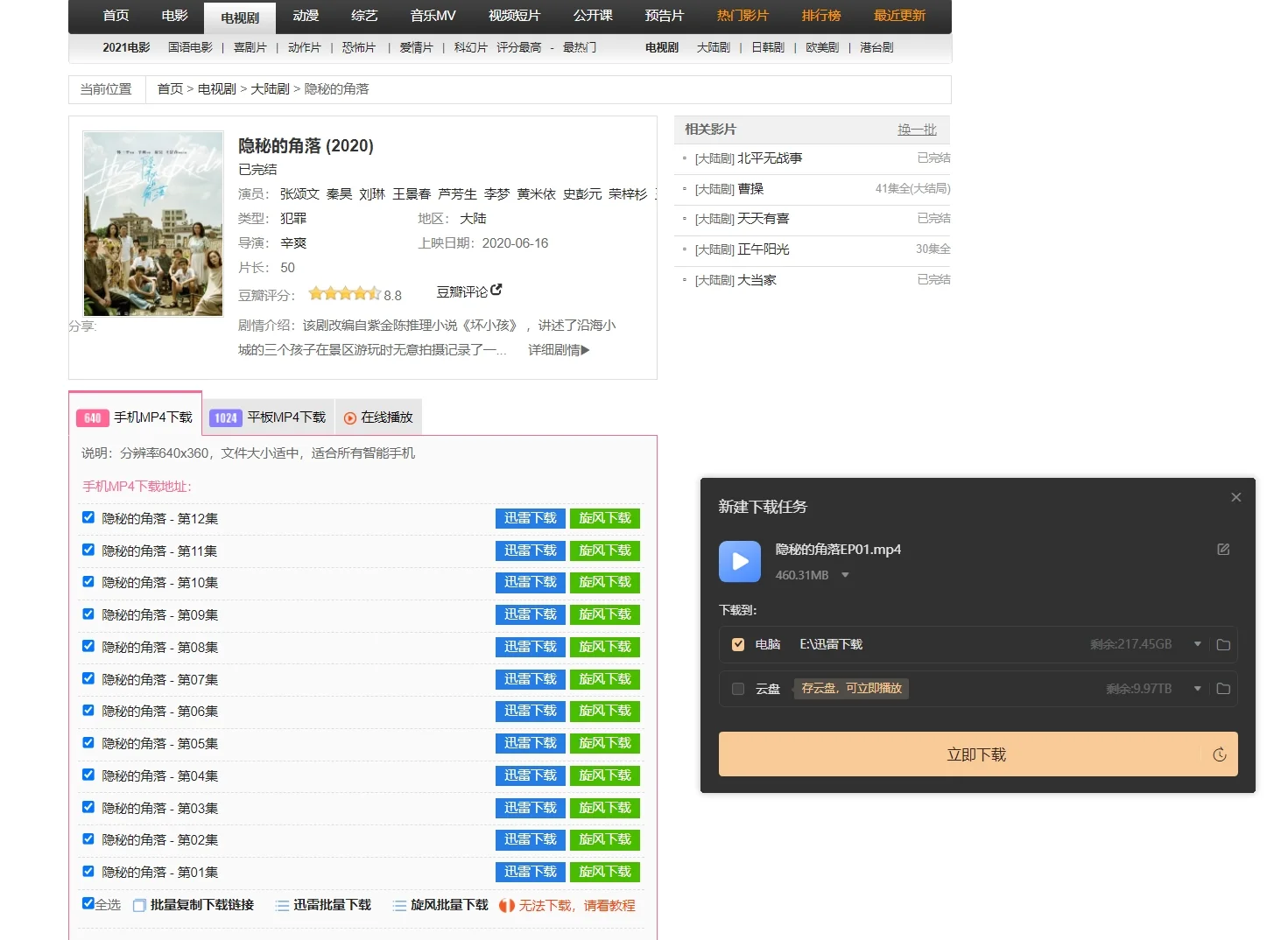Screen dimensions: 1288x940
Task: Open the 最近更新 navigation item
Action: (899, 16)
